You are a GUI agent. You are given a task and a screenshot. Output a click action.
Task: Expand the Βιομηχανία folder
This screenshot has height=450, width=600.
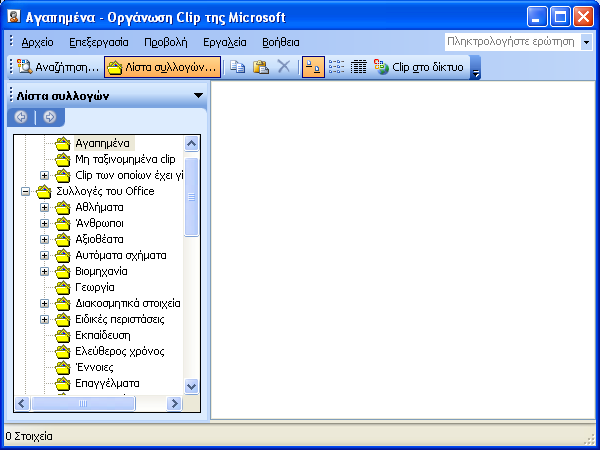[44, 272]
